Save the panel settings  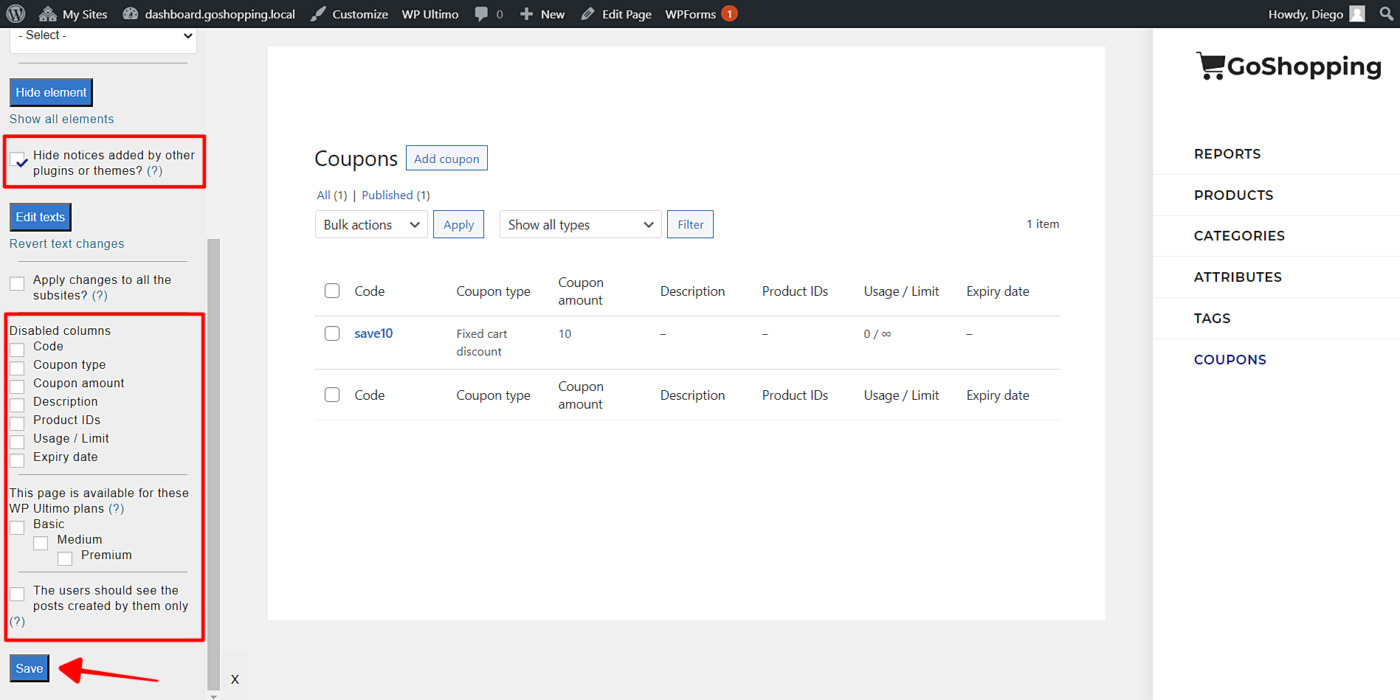(28, 668)
